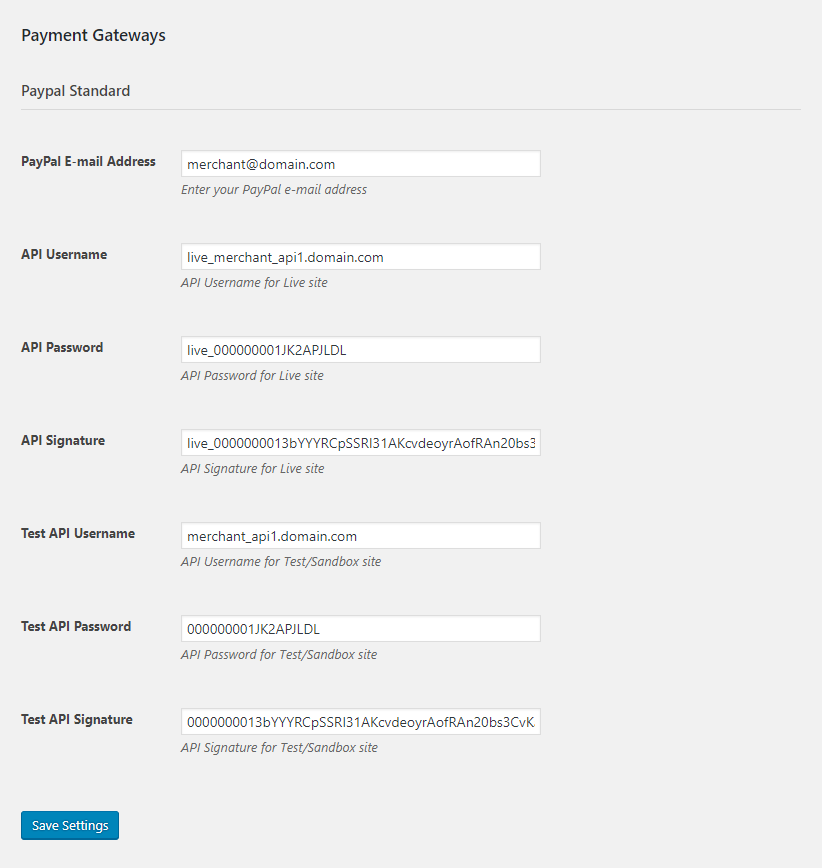Click the Paypal Standard section title
The height and width of the screenshot is (868, 822).
coord(76,91)
